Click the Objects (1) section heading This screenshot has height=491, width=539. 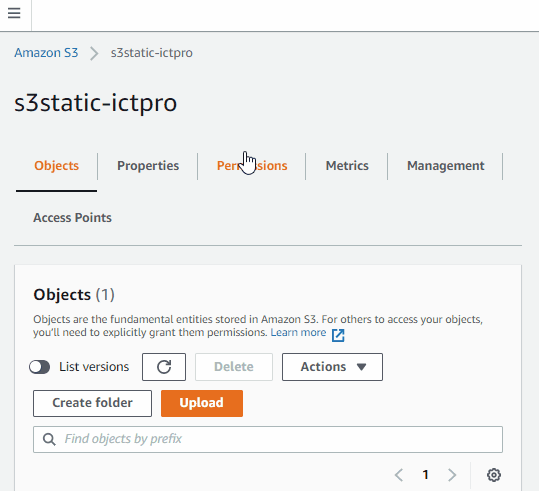pos(74,295)
